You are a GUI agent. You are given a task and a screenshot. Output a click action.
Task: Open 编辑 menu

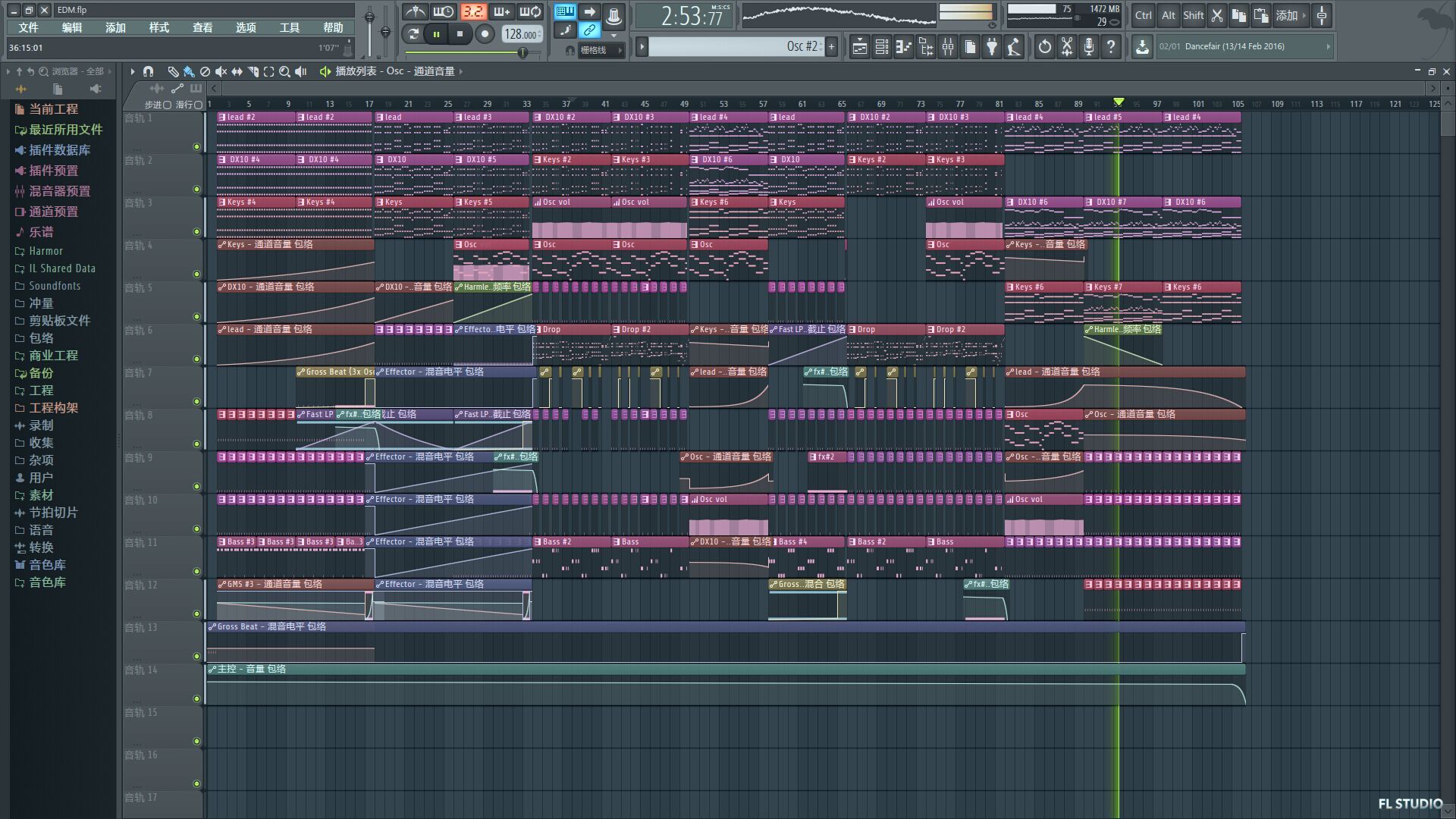pos(72,27)
